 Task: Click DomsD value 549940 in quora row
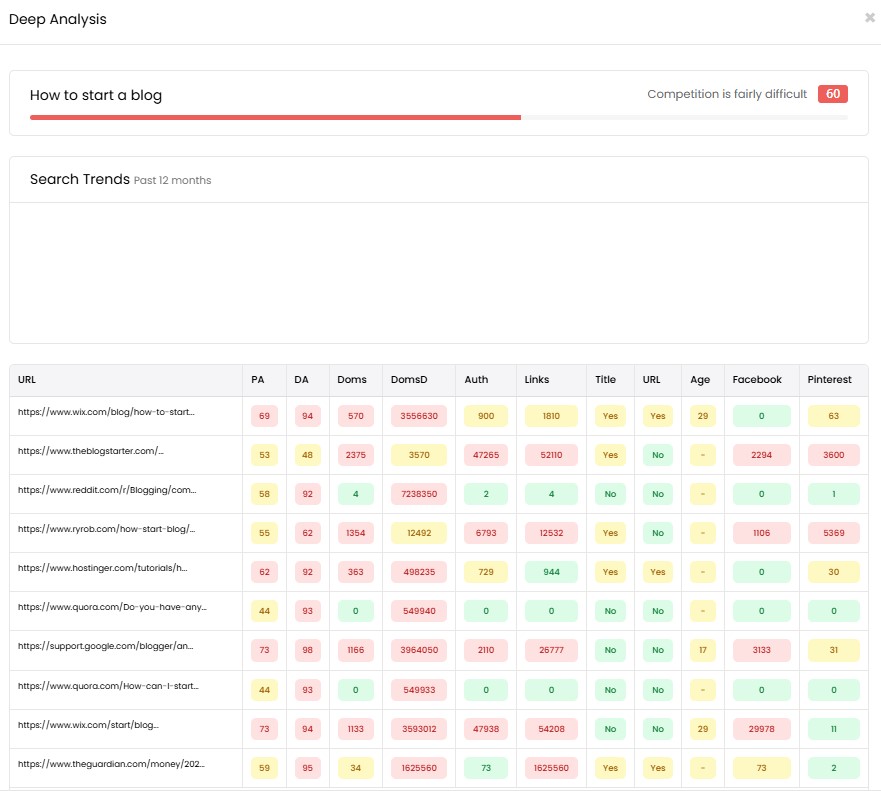click(x=419, y=611)
